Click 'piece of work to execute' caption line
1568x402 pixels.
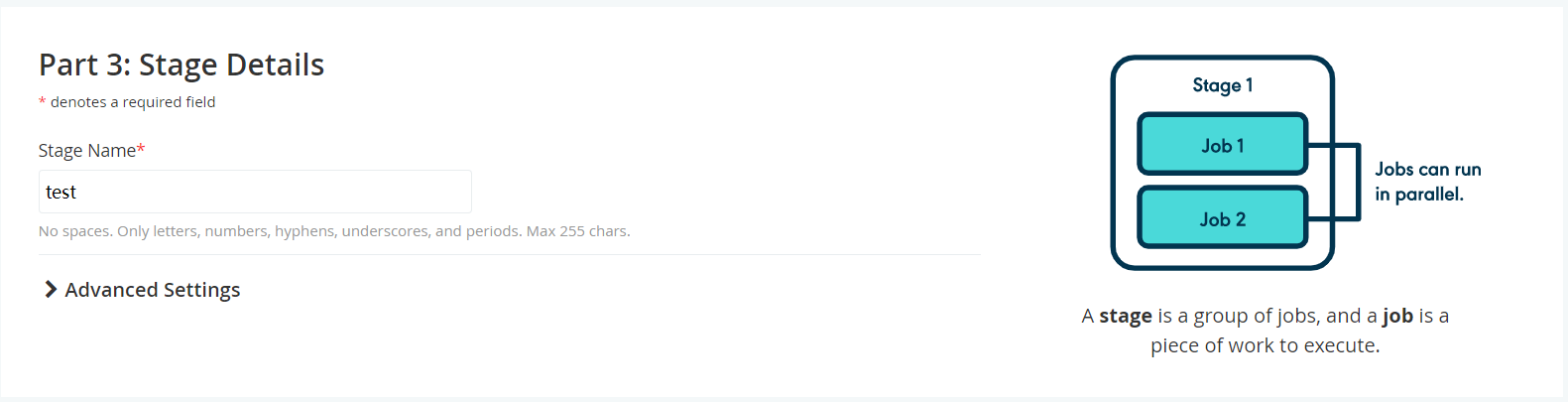[x=1265, y=345]
